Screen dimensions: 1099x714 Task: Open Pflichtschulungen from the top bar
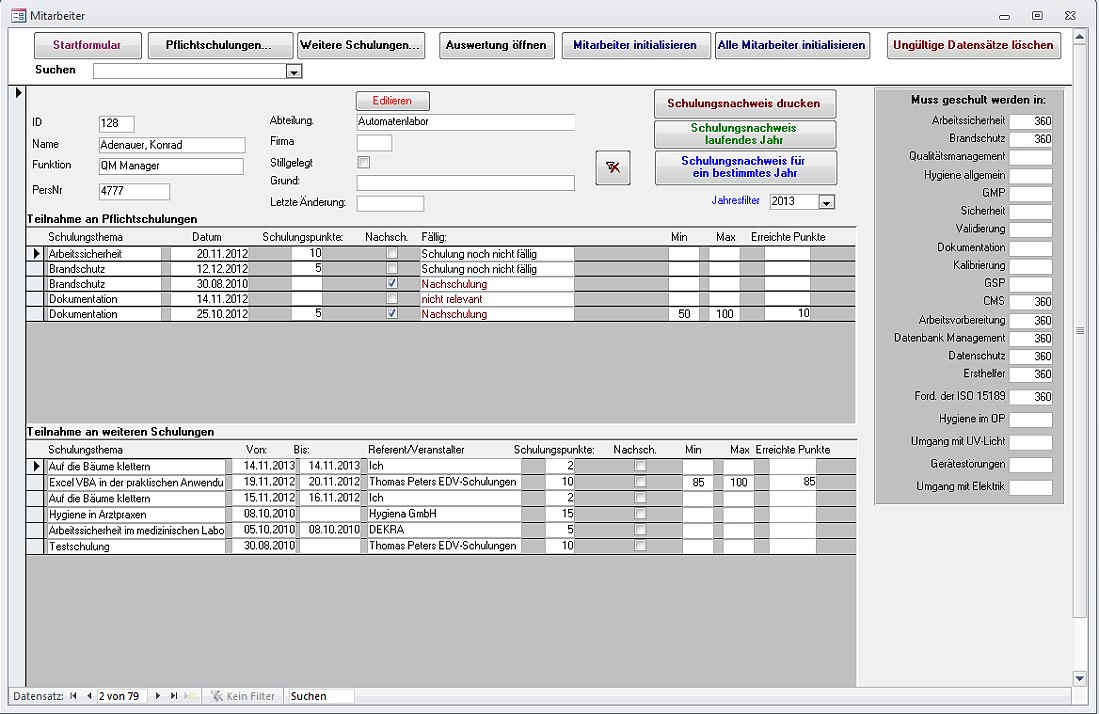tap(221, 45)
